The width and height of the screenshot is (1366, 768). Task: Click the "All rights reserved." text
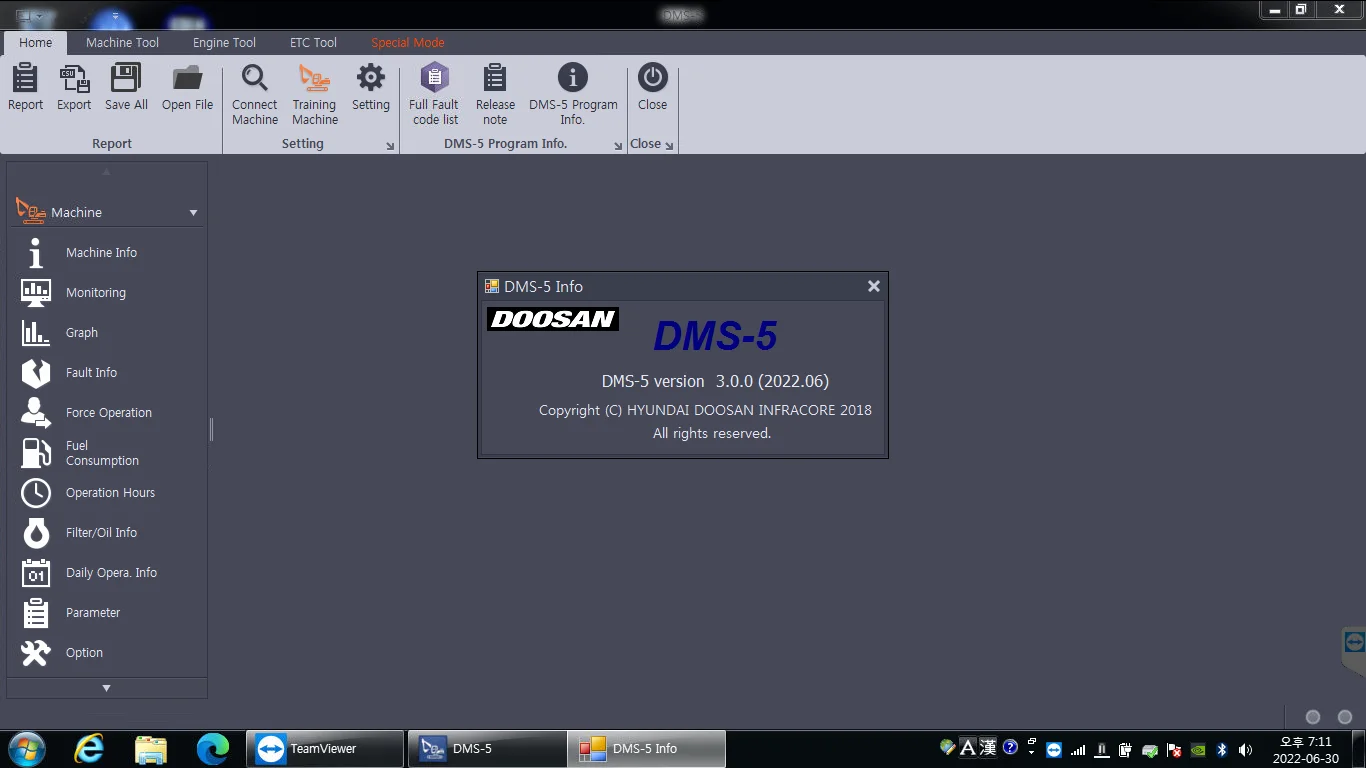[x=712, y=434]
